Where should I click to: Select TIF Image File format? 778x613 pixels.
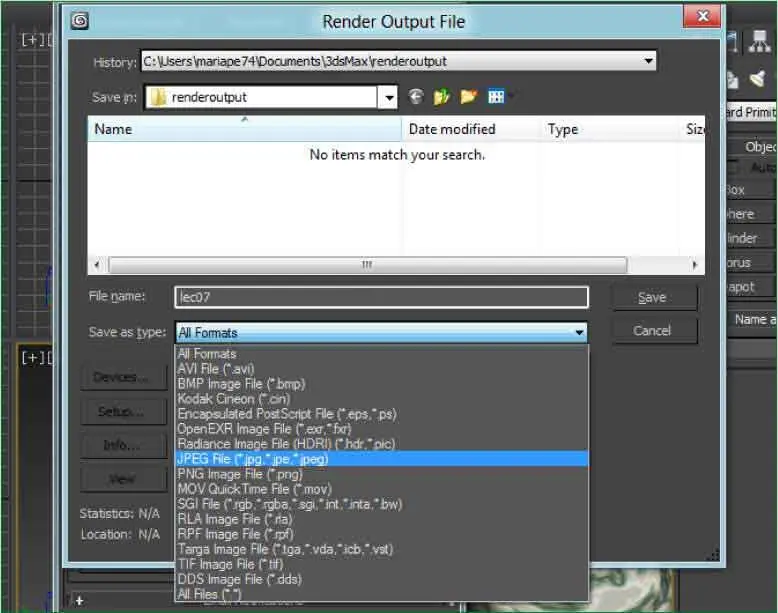[x=232, y=564]
